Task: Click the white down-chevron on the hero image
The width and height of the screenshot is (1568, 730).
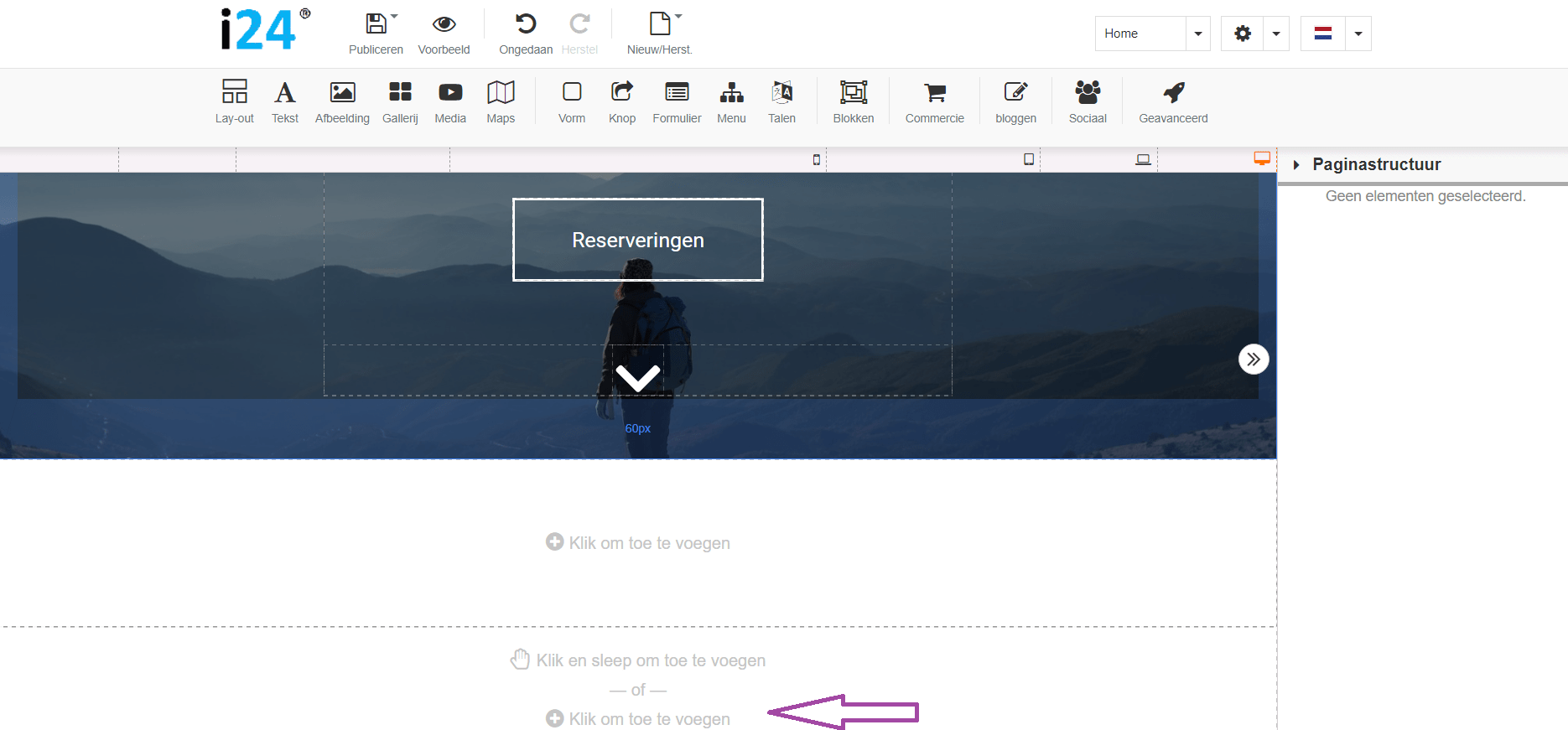Action: click(638, 377)
